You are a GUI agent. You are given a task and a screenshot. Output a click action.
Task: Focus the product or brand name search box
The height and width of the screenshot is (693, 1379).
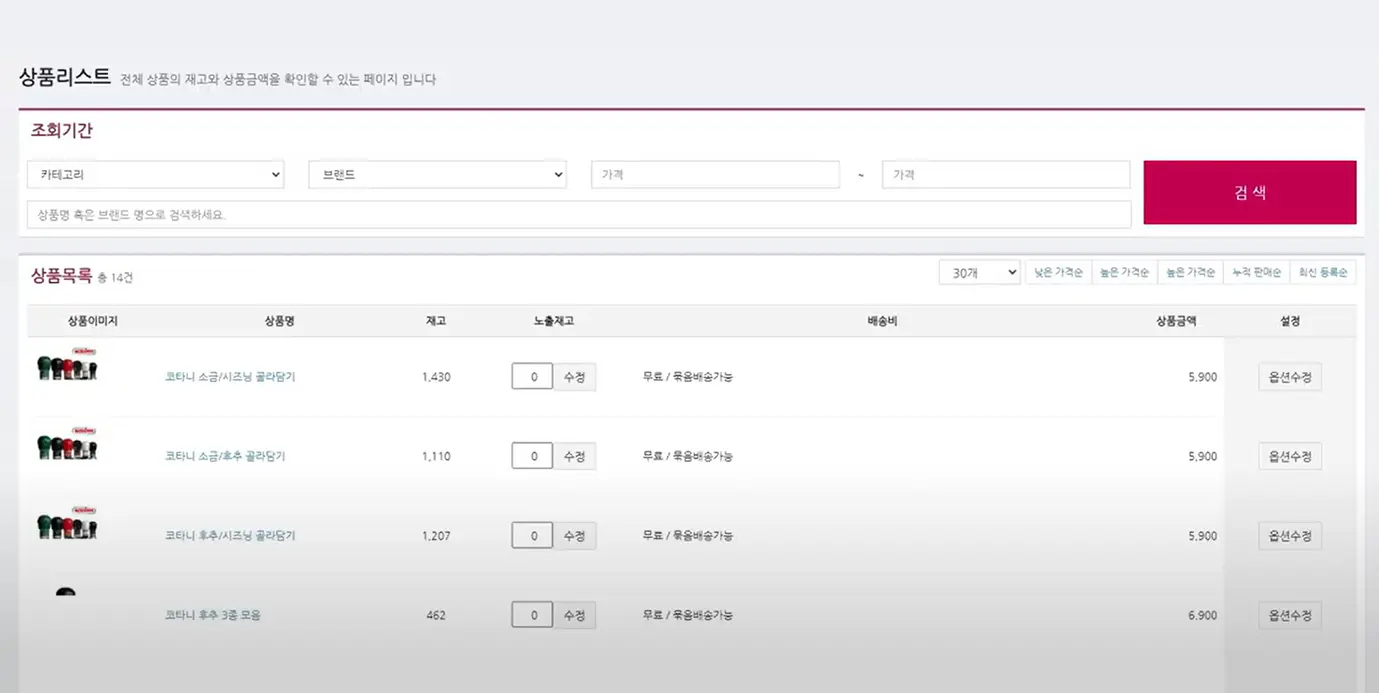point(578,215)
